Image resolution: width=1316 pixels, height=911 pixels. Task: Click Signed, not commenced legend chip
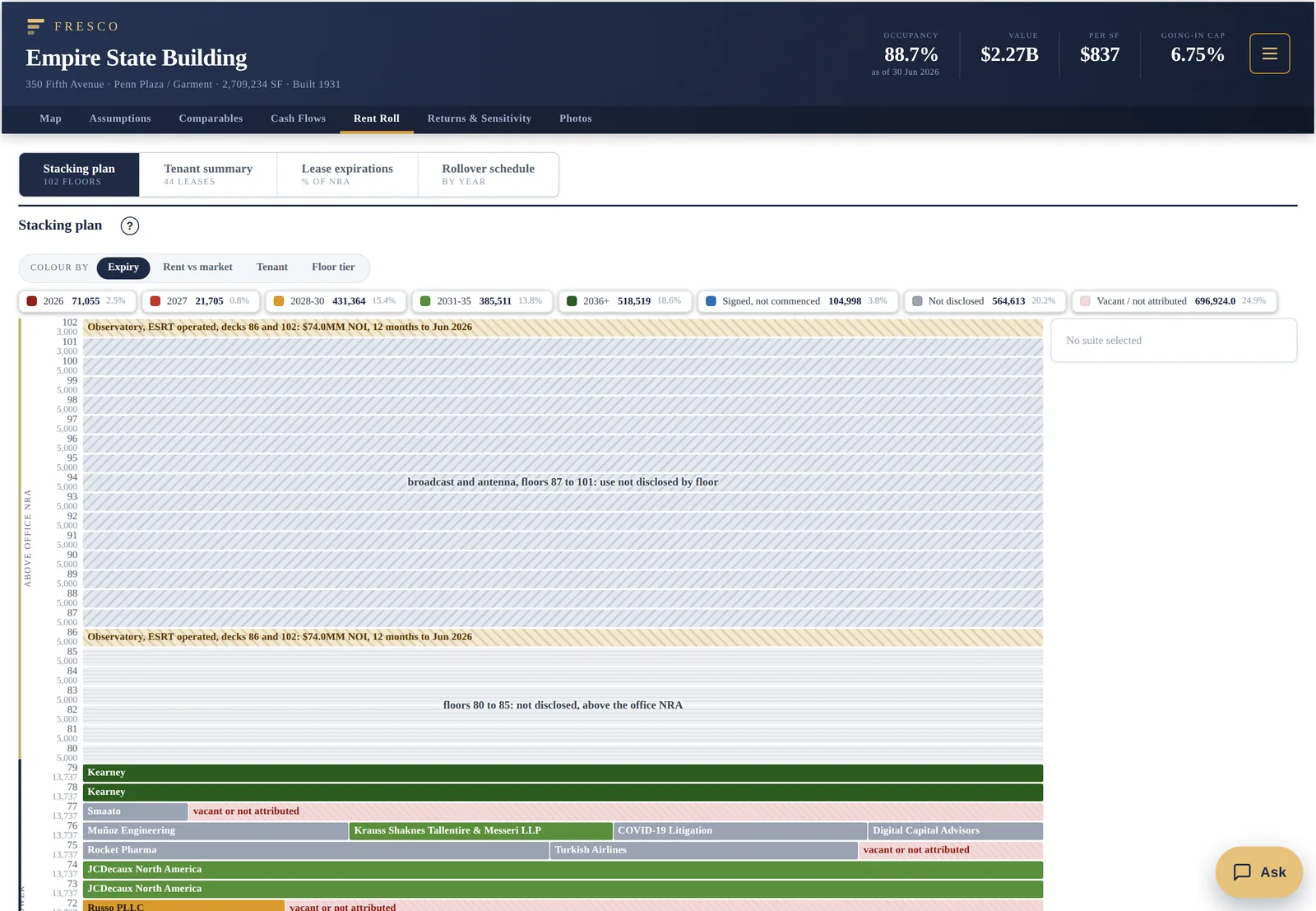click(x=798, y=301)
